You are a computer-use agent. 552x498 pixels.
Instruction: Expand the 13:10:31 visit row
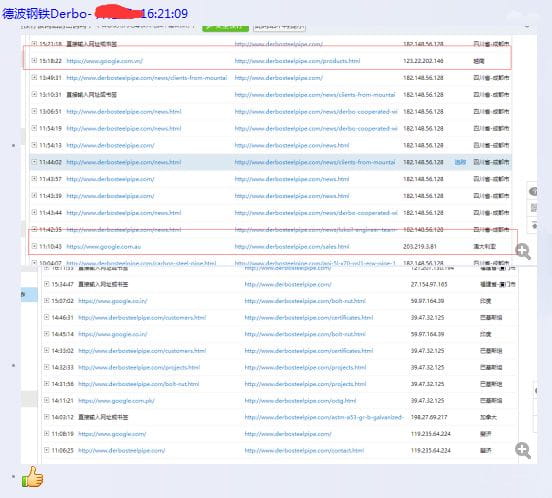34,94
